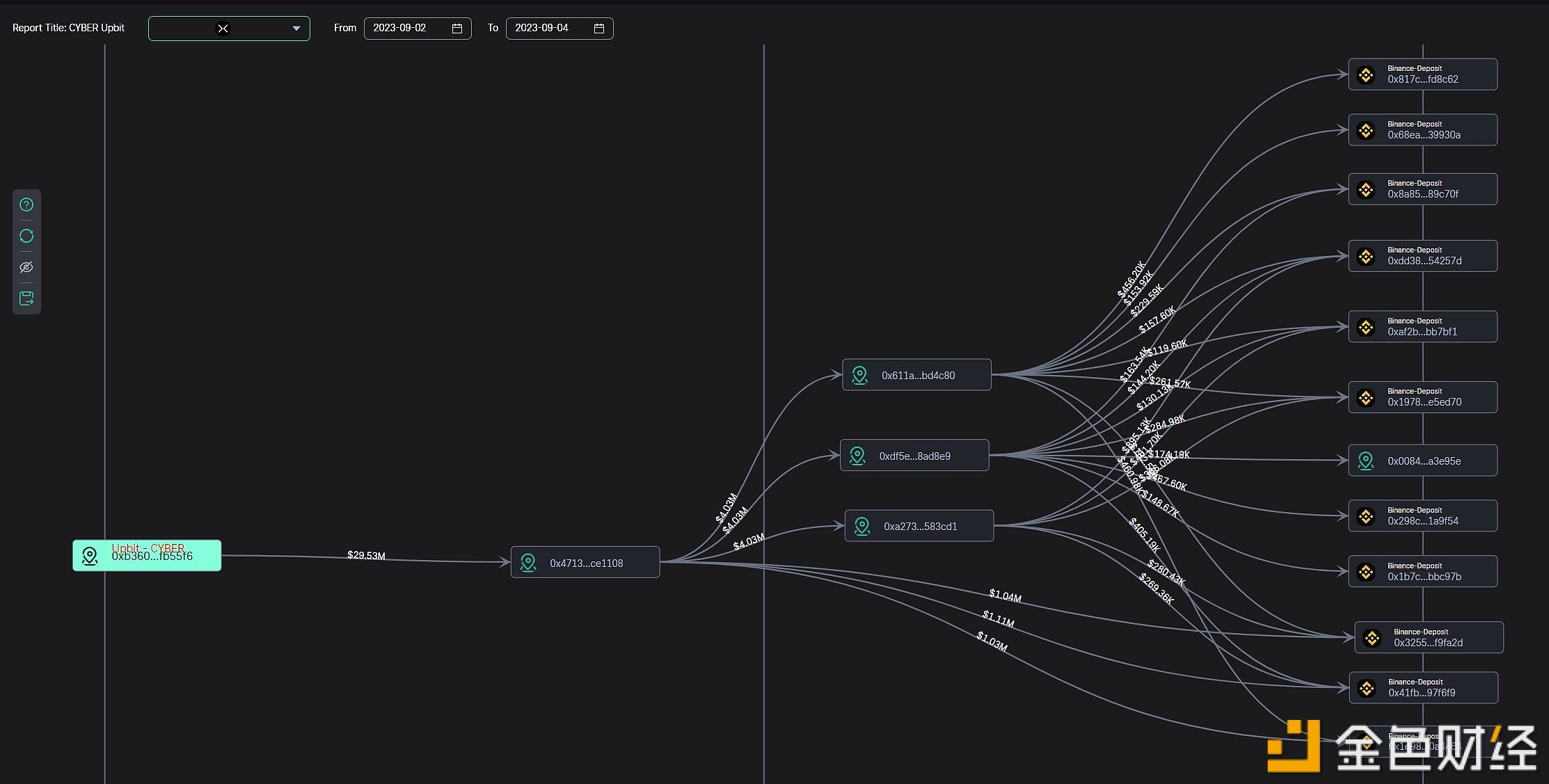
Task: Select Binance-Deposit node 0x3255...f9fa2d
Action: [1429, 638]
